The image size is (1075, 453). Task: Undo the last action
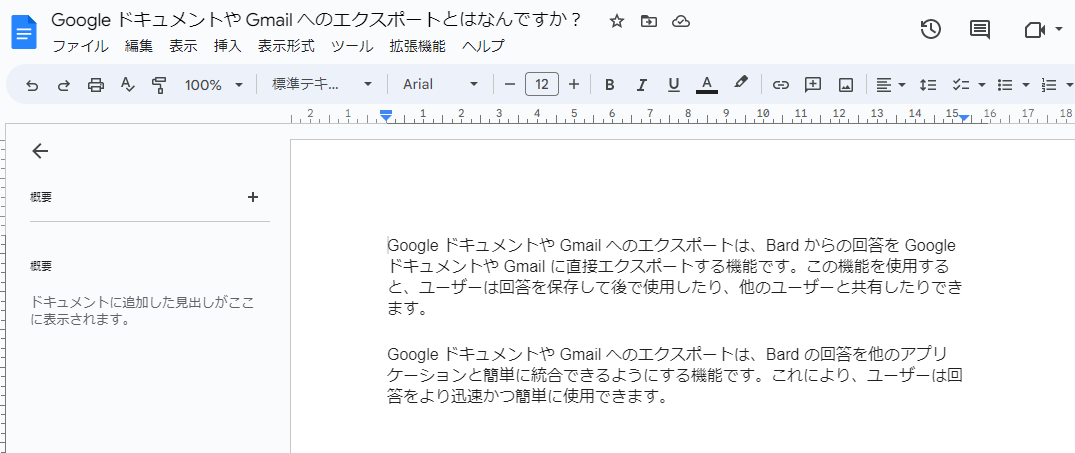point(31,85)
